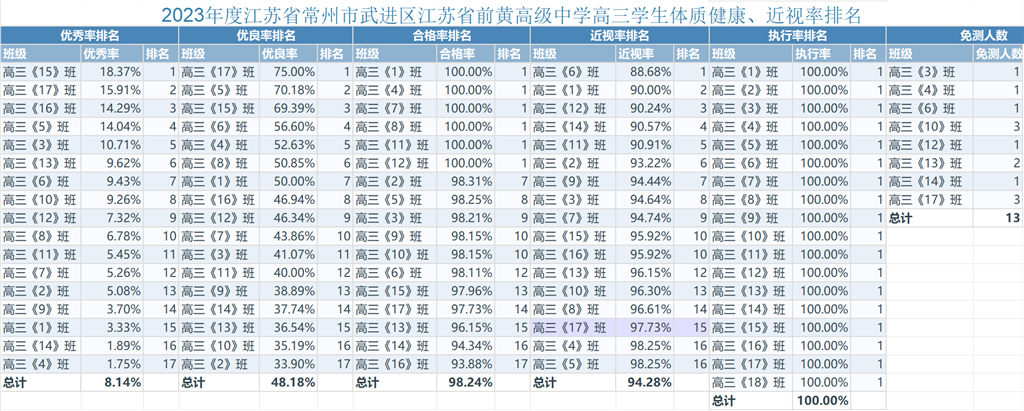1024x411 pixels.
Task: Click 高三《6》班 in the 近视率排名 table
Action: 573,73
